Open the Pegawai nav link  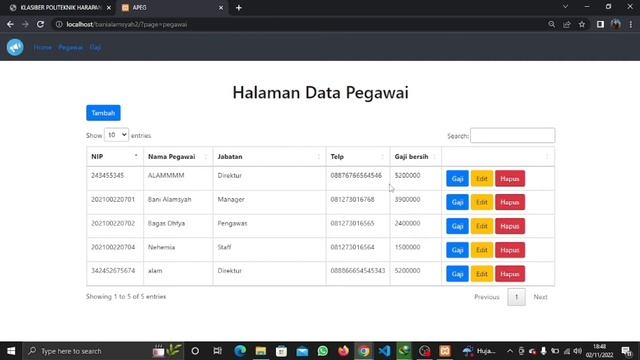(70, 47)
